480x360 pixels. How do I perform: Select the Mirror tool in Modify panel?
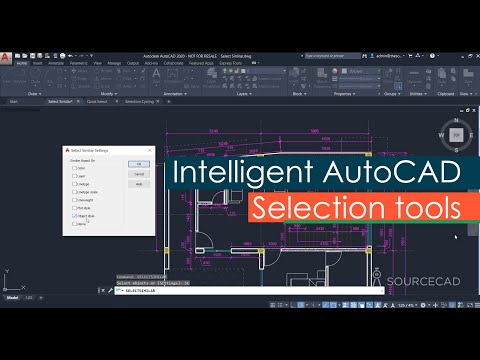[103, 79]
